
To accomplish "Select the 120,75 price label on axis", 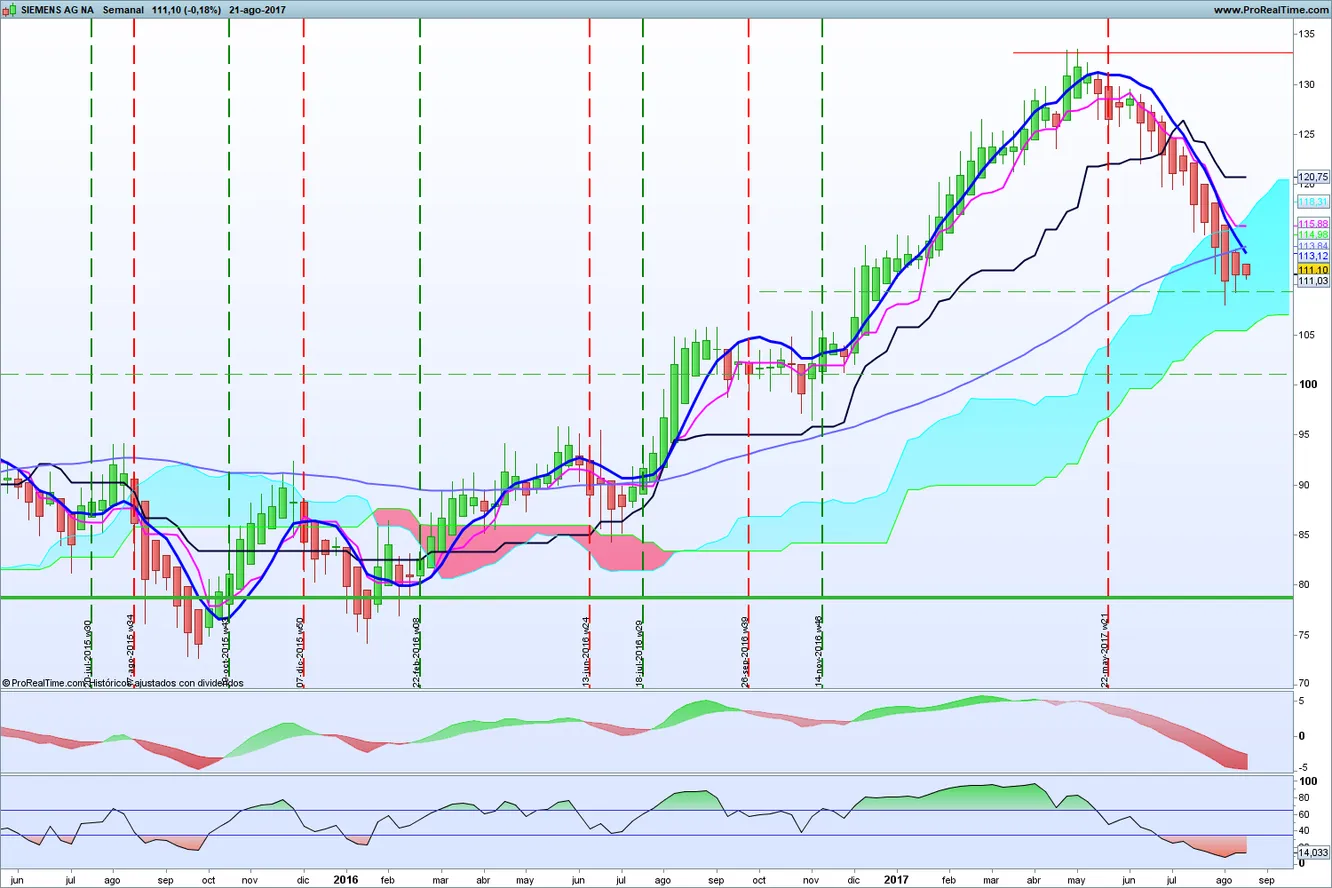I will coord(1311,177).
